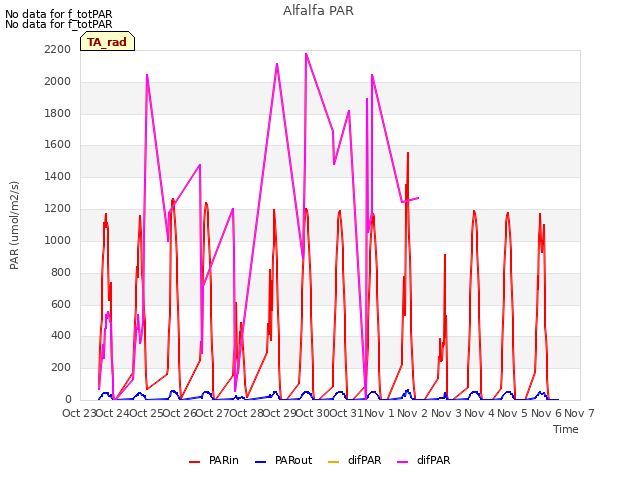Viewport: 640px width, 480px height.
Task: Click the Oct 24 x-axis label
Action: tap(112, 413)
